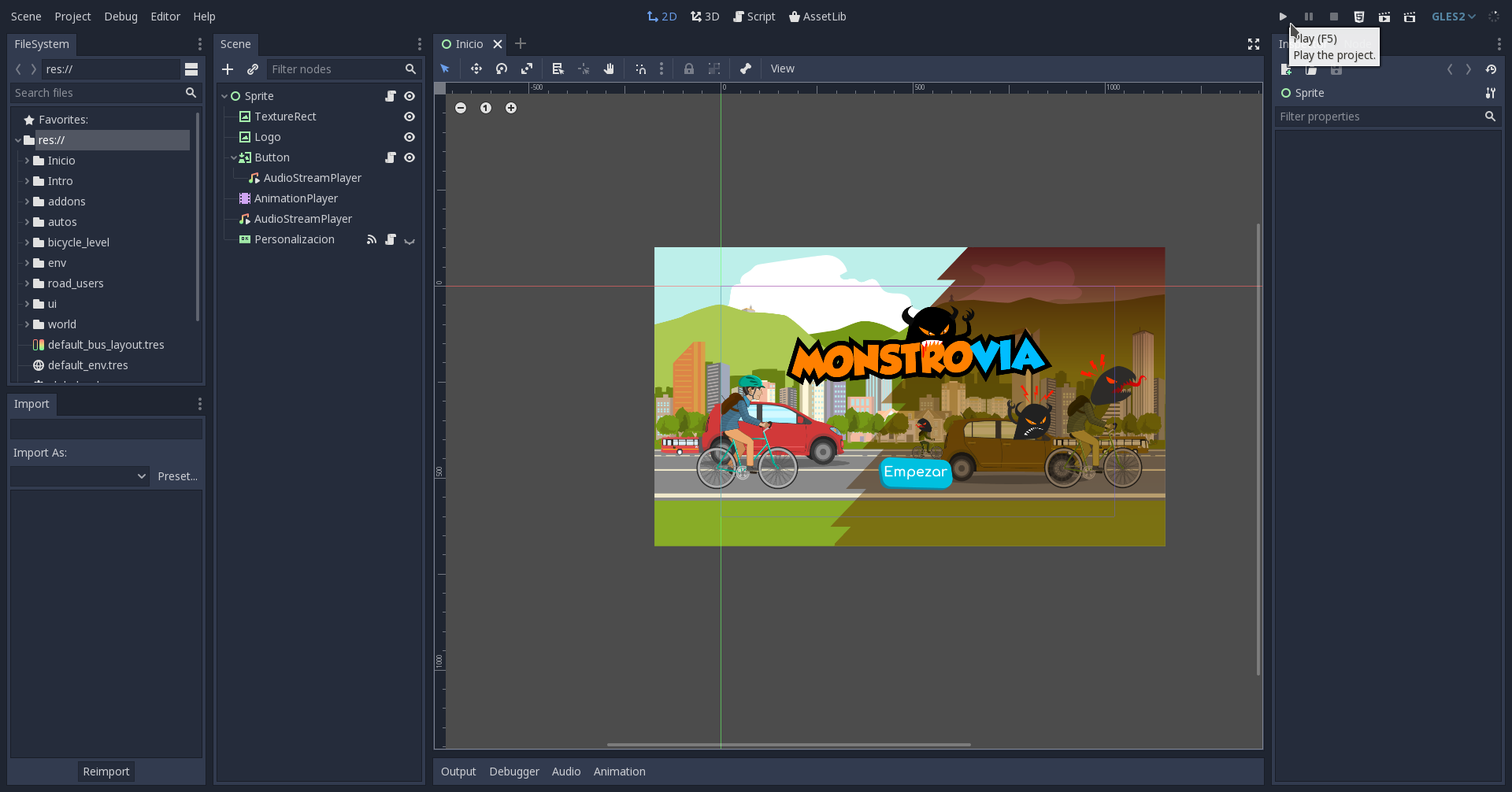The width and height of the screenshot is (1512, 792).
Task: Toggle smart snapping in the canvas toolbar
Action: [641, 68]
